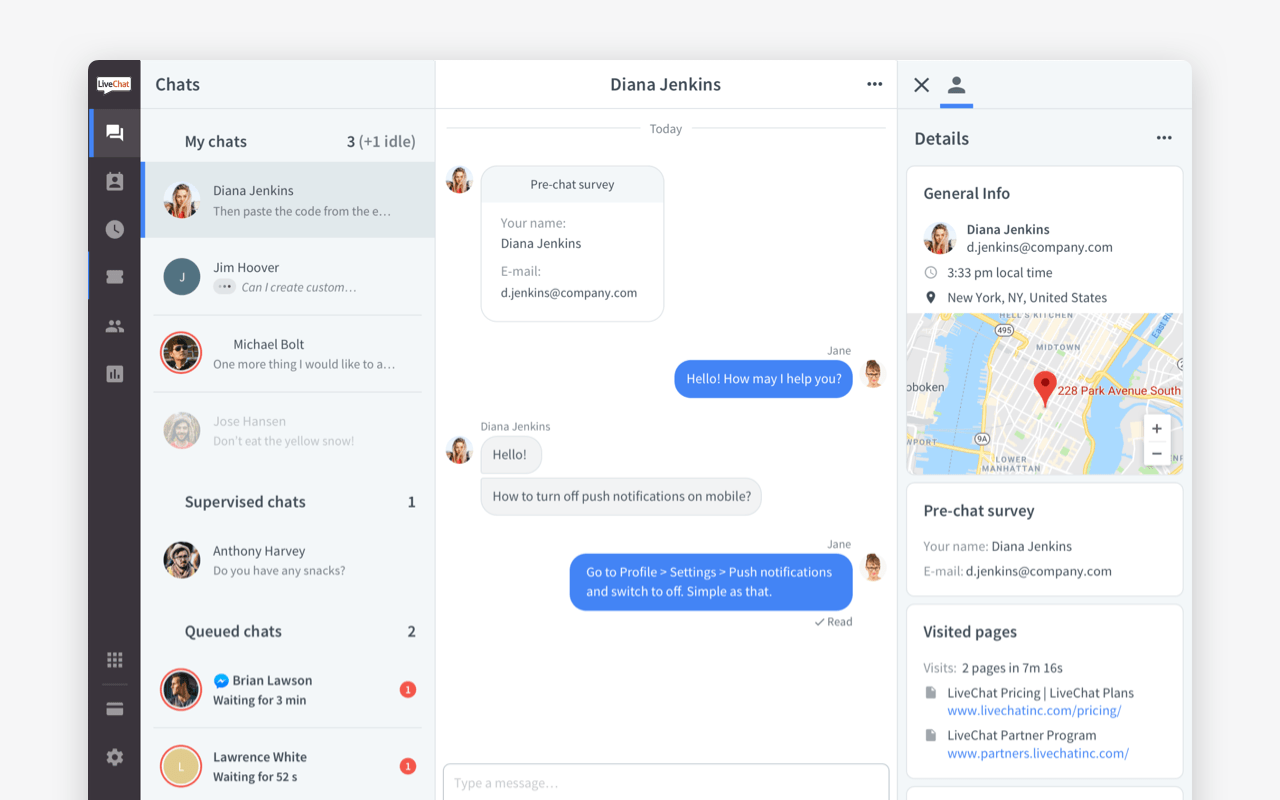This screenshot has height=800, width=1280.
Task: Click the map thumbnail address label
Action: tap(1119, 391)
